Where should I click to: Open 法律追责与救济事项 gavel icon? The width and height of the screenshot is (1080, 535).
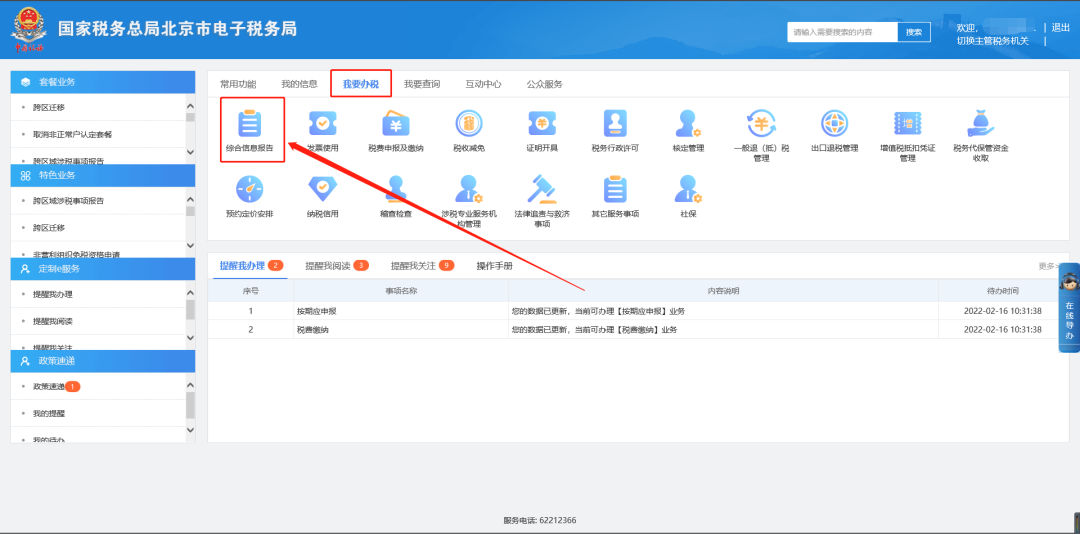coord(542,189)
